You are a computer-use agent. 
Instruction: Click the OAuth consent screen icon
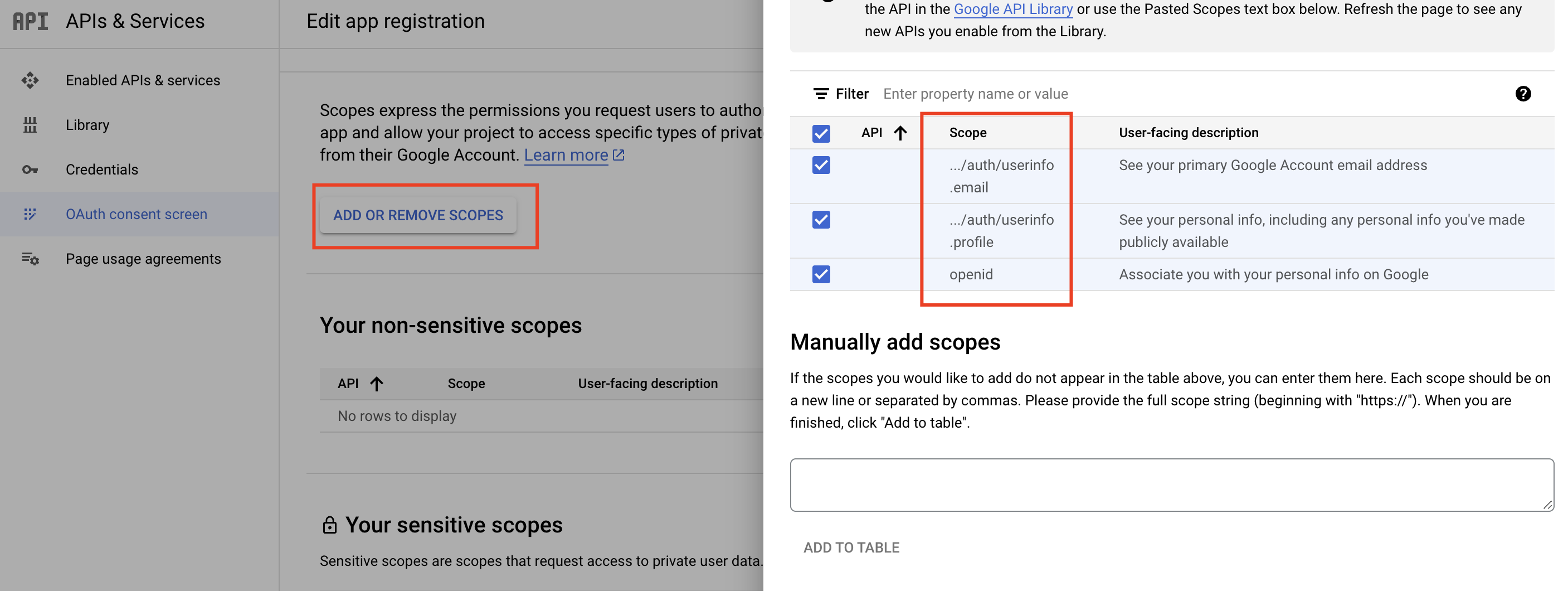[30, 214]
